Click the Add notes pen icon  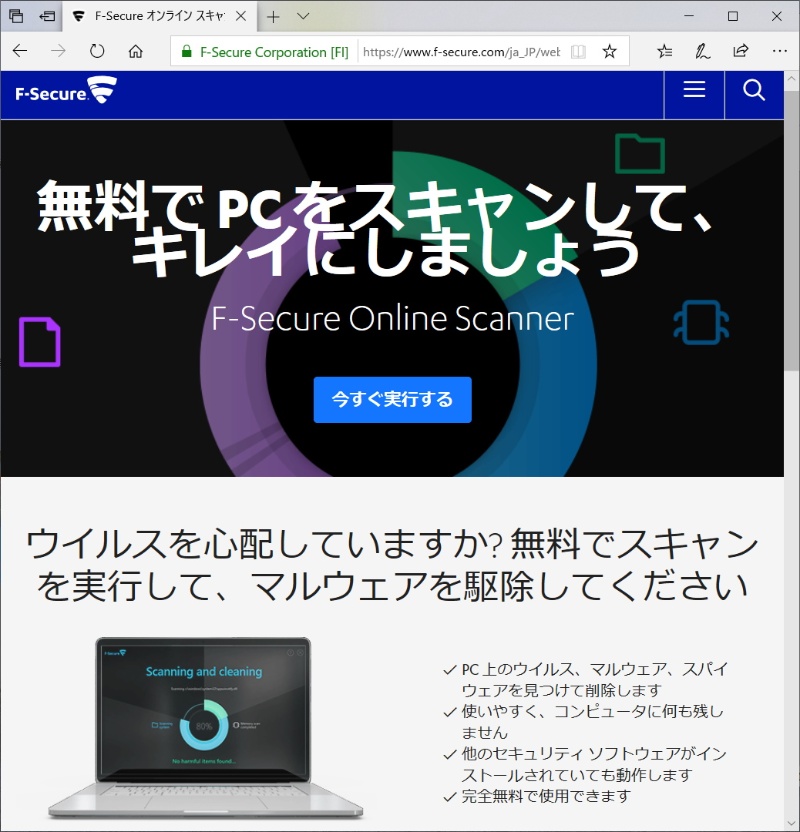click(703, 51)
